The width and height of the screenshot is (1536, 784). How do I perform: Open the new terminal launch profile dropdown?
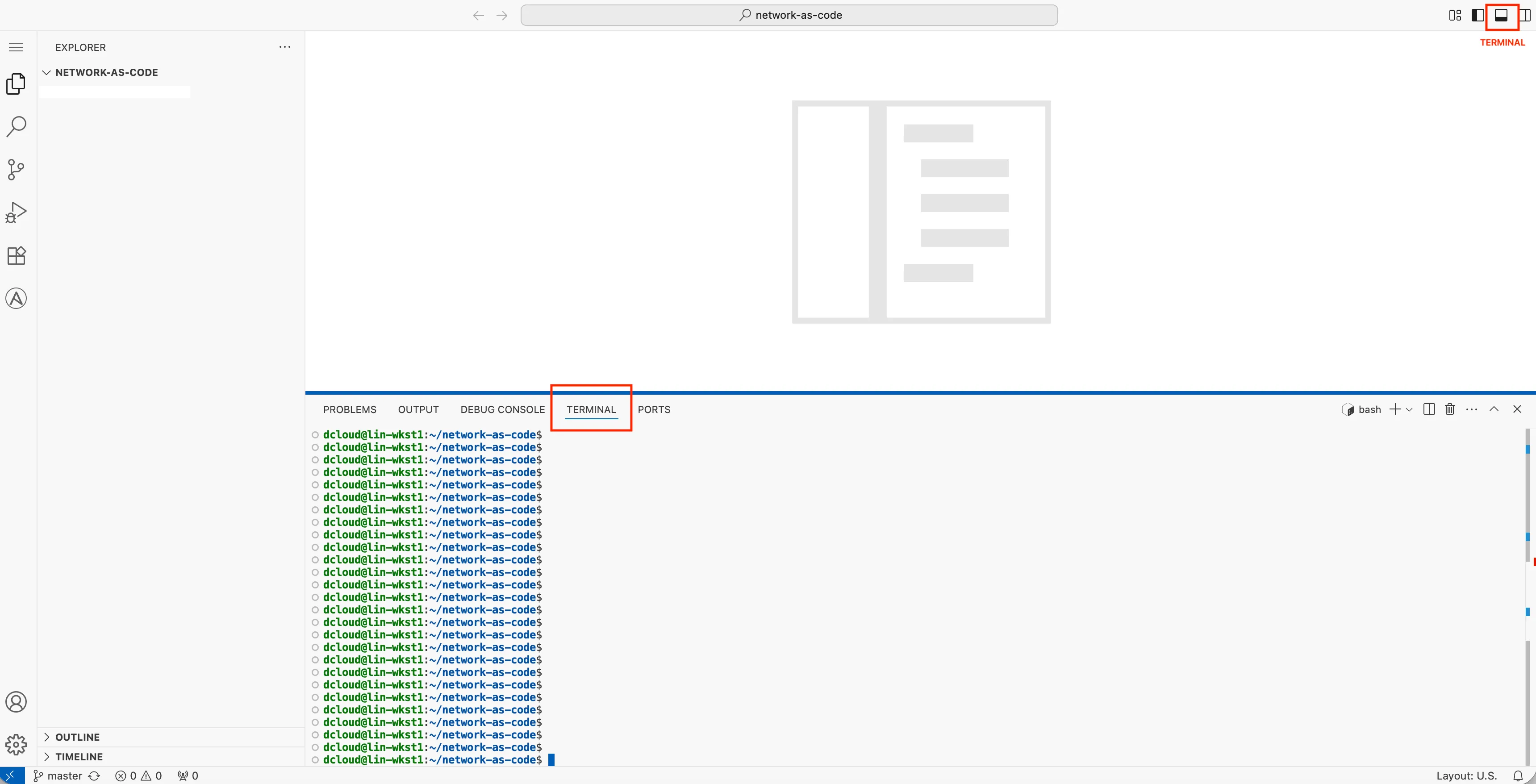coord(1410,409)
